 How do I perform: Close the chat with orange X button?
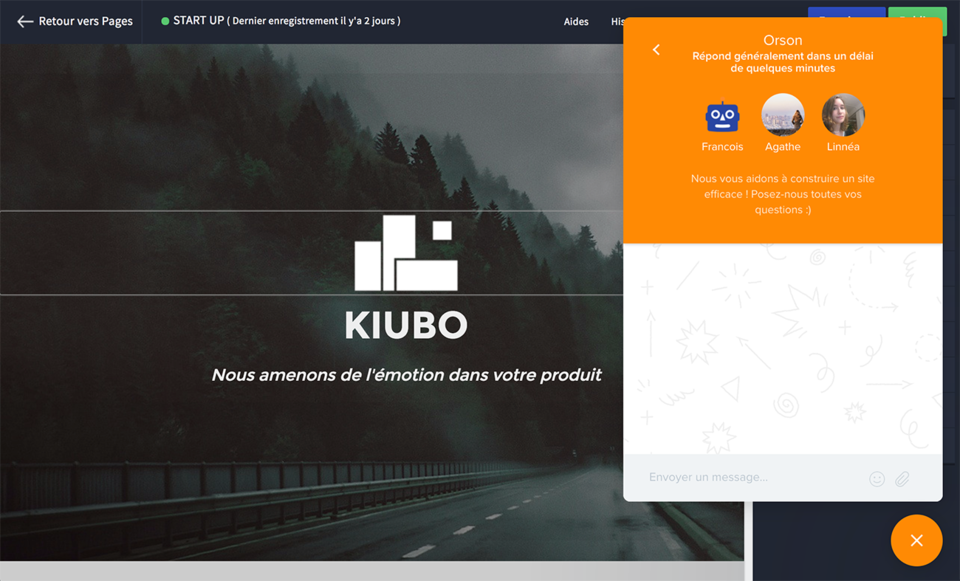coord(916,540)
